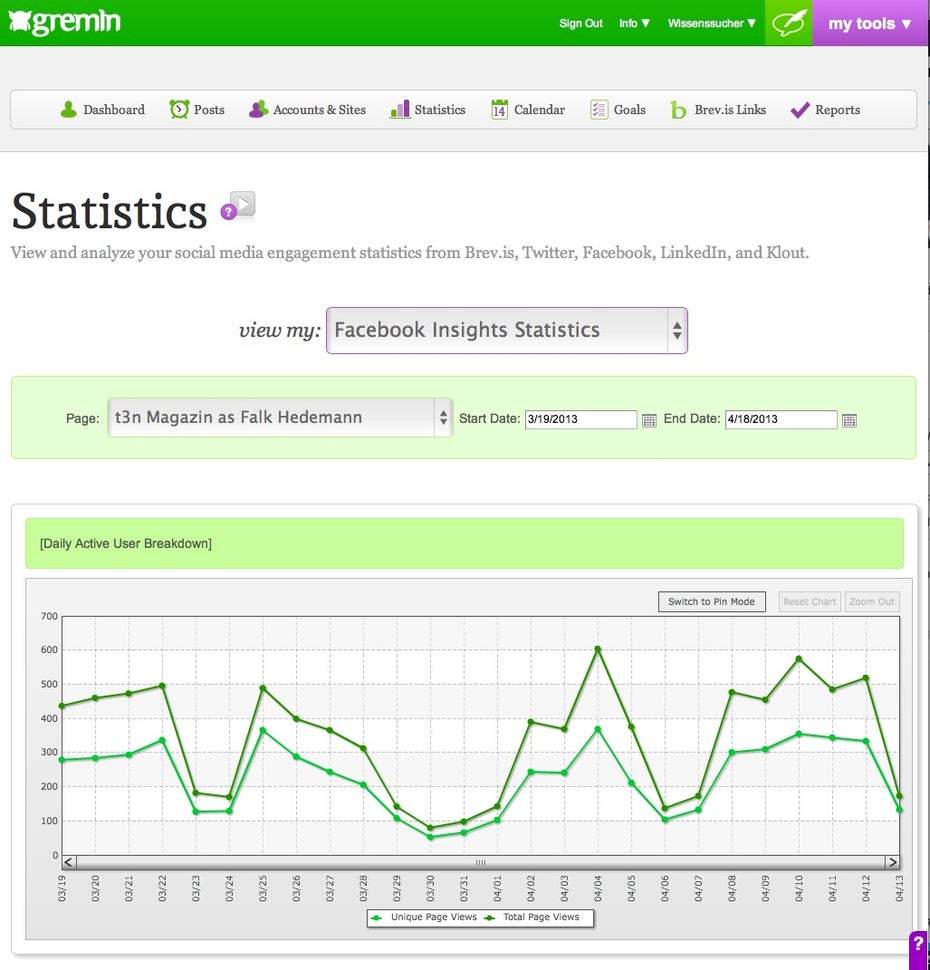Viewport: 930px width, 970px height.
Task: Click the Statistics bar chart icon
Action: click(x=400, y=109)
